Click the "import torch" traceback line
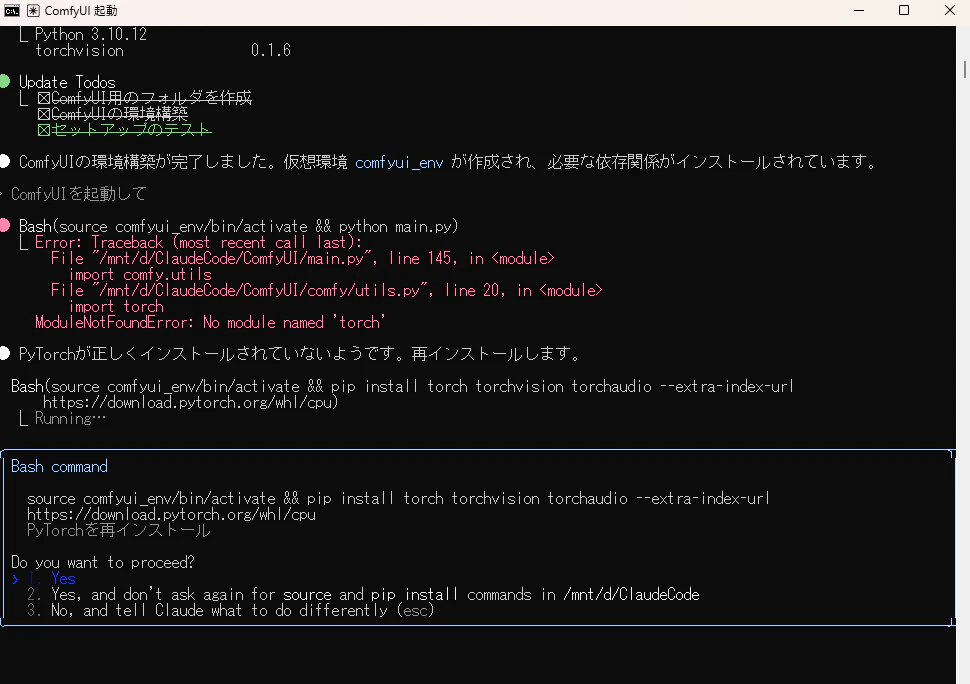This screenshot has width=970, height=684. click(116, 306)
